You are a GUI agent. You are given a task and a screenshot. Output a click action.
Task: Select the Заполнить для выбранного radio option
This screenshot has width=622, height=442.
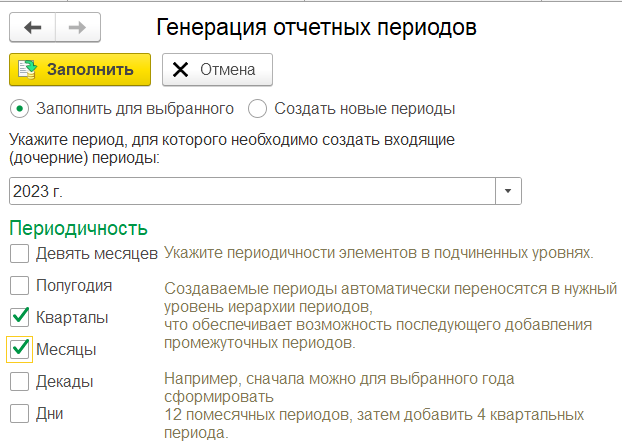19,109
